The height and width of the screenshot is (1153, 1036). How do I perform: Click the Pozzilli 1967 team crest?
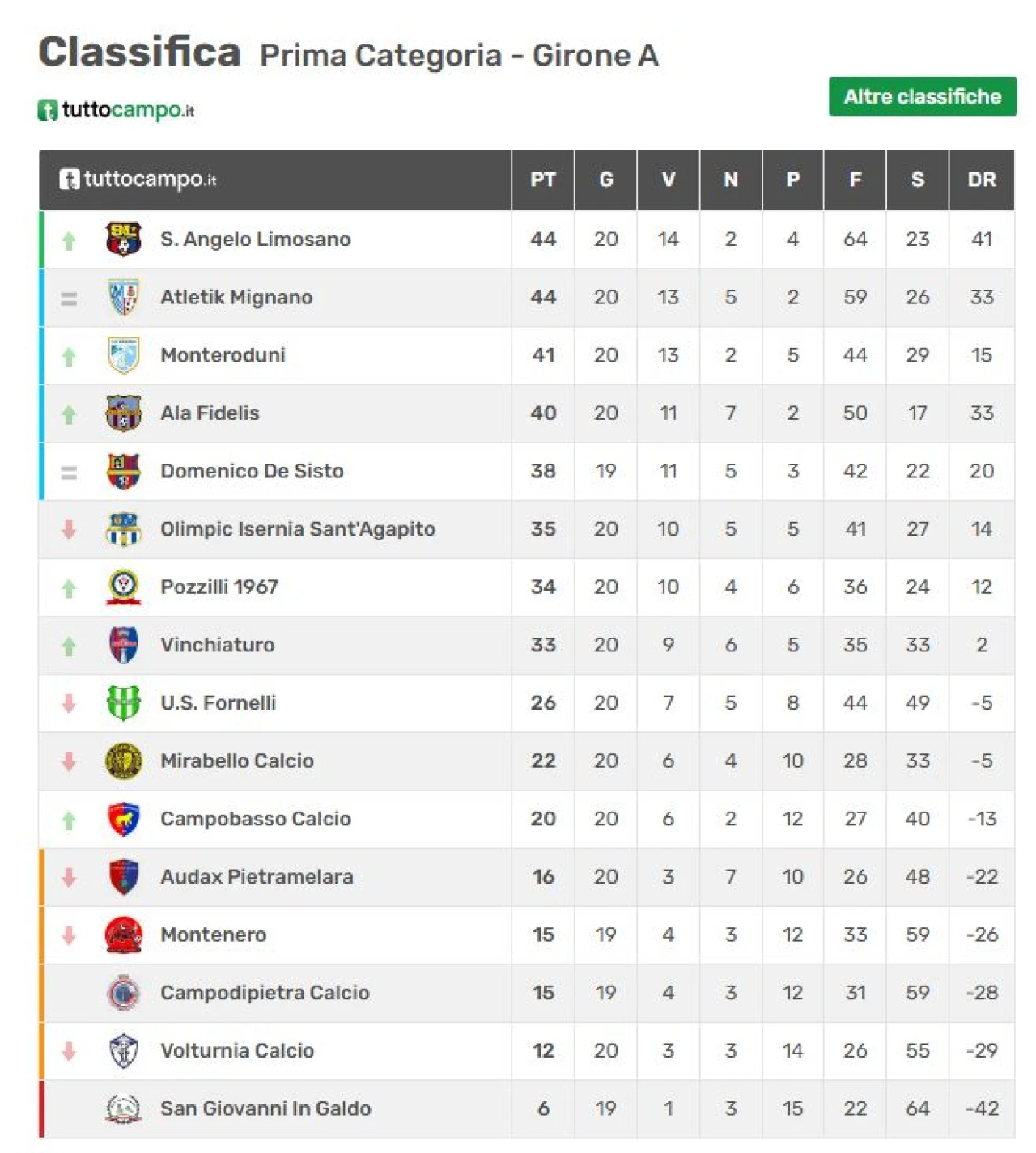pyautogui.click(x=124, y=587)
